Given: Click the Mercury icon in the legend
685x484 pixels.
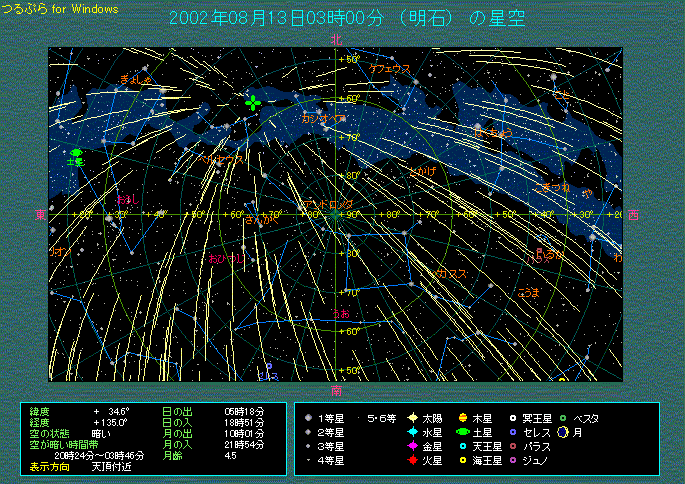Looking at the screenshot, I should (x=412, y=432).
